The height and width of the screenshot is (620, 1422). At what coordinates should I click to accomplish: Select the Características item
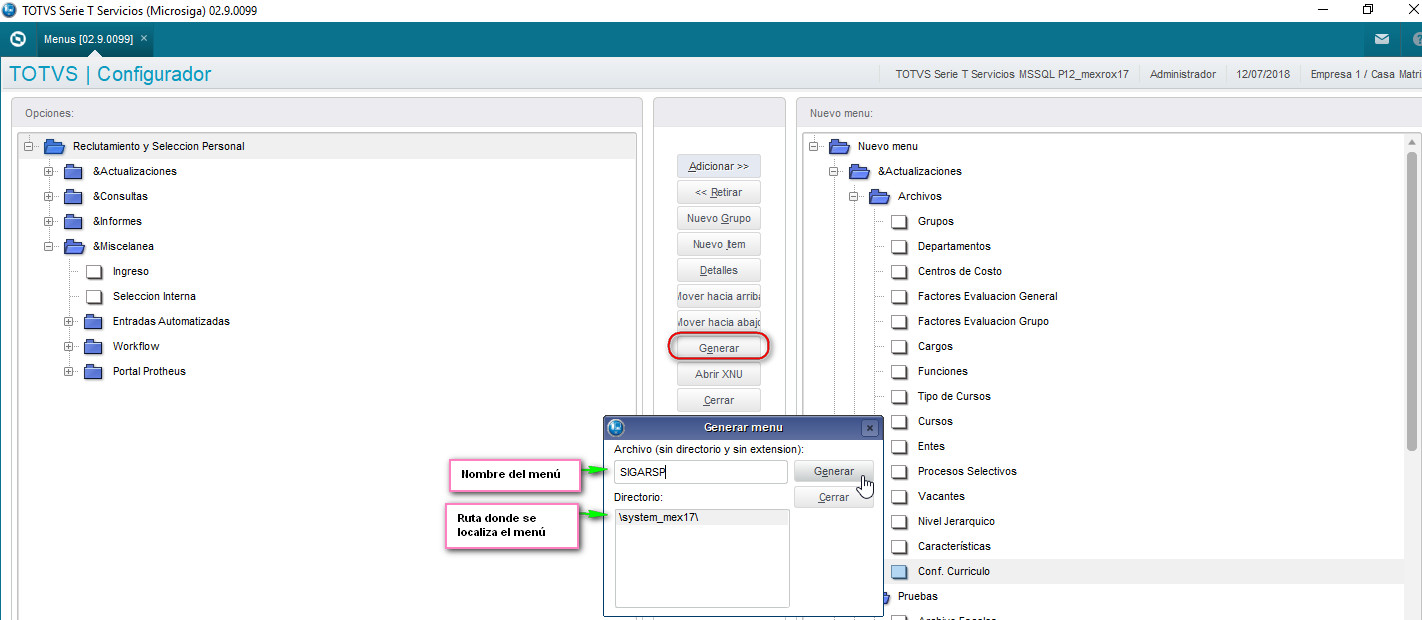point(954,546)
